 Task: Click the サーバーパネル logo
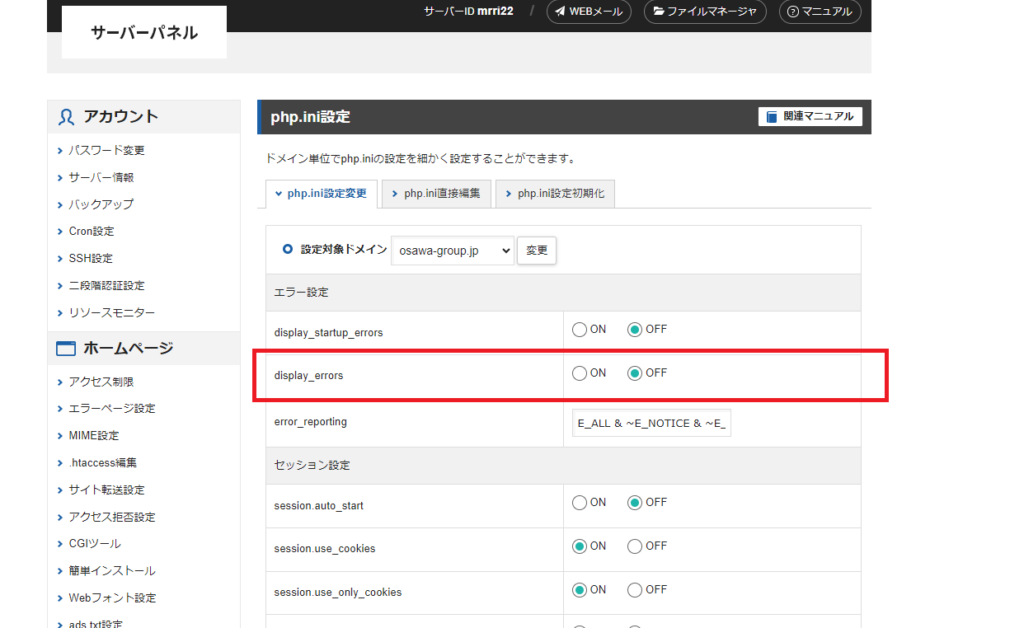point(144,33)
